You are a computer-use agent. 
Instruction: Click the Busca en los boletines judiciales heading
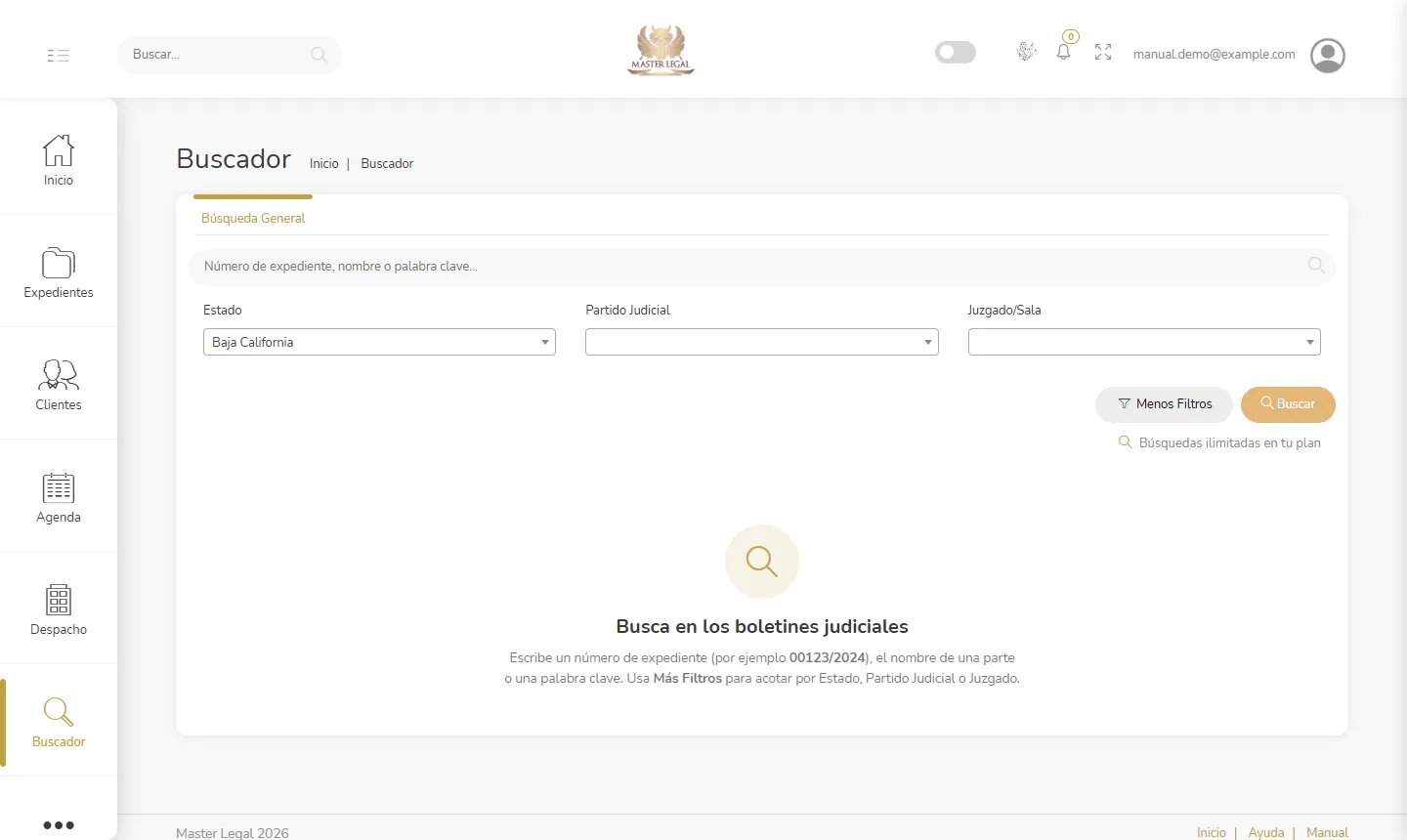(x=762, y=626)
